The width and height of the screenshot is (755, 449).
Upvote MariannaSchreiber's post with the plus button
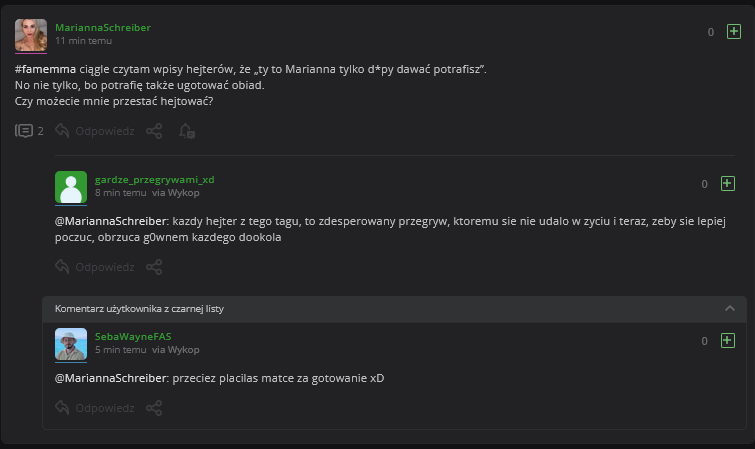734,32
